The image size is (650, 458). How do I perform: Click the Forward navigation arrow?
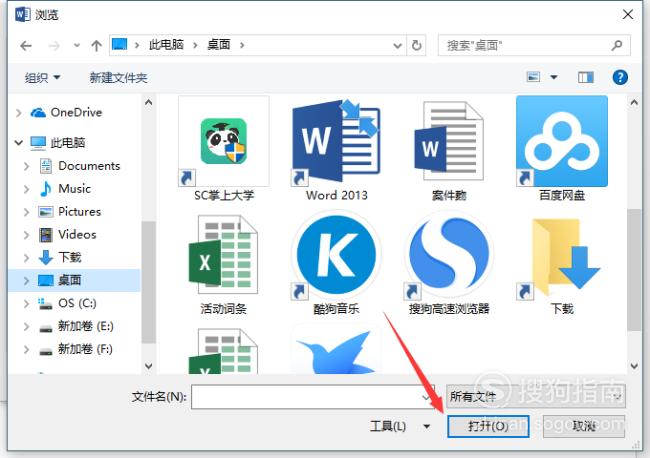(x=54, y=45)
